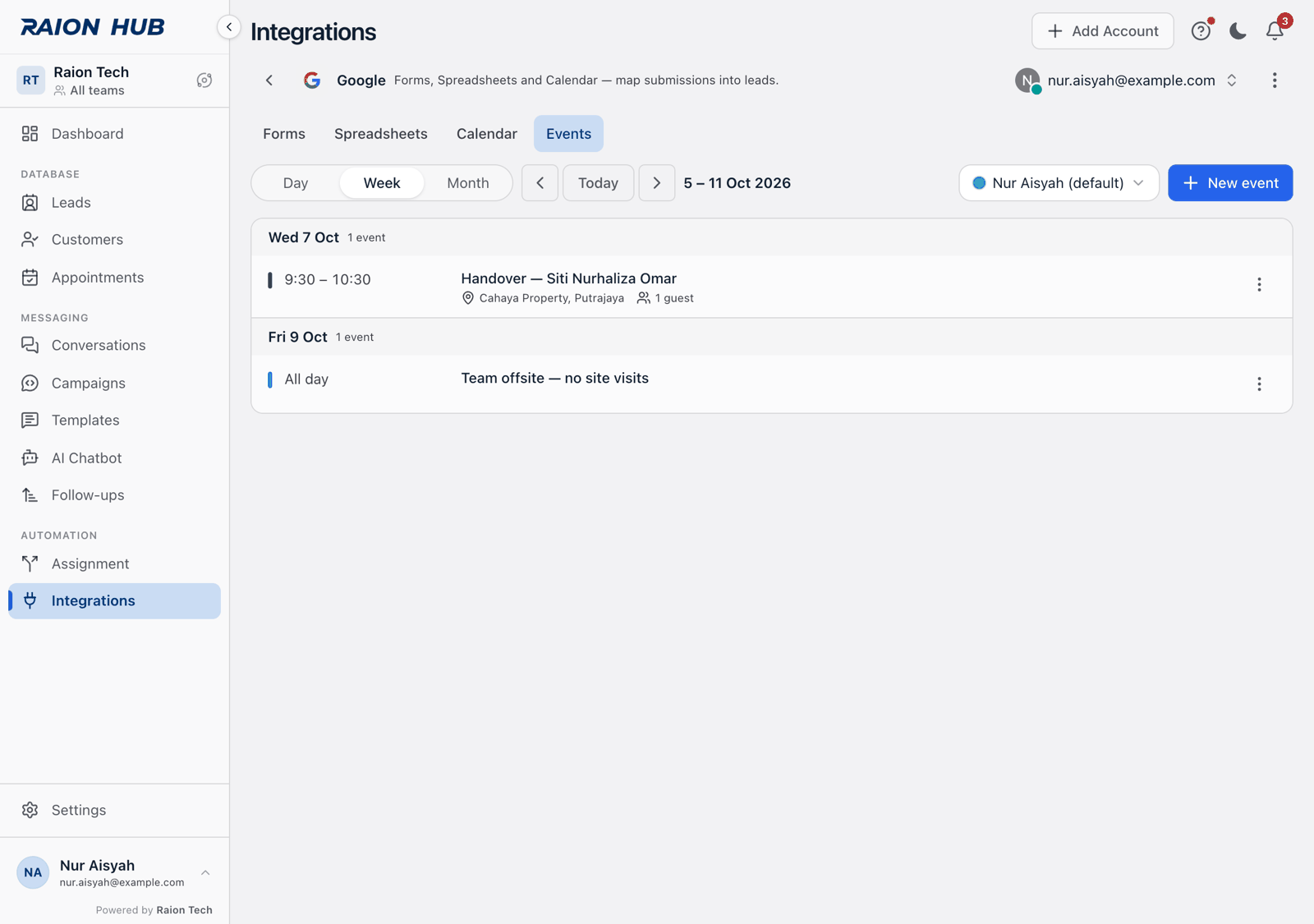Open the Handover — Siti Nurhaliza Omar event

(772, 287)
